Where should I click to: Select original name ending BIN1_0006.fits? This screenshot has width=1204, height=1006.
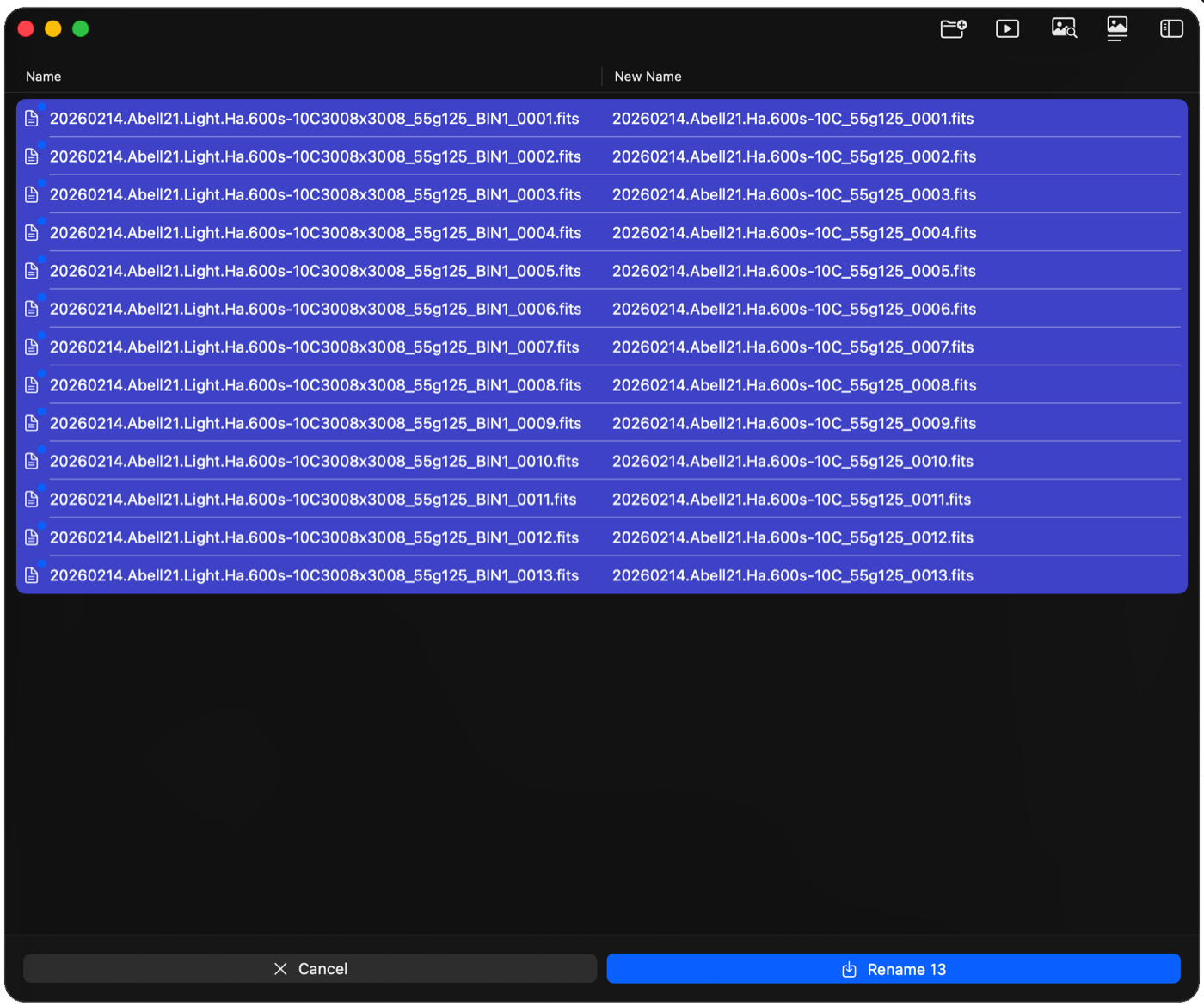coord(316,309)
